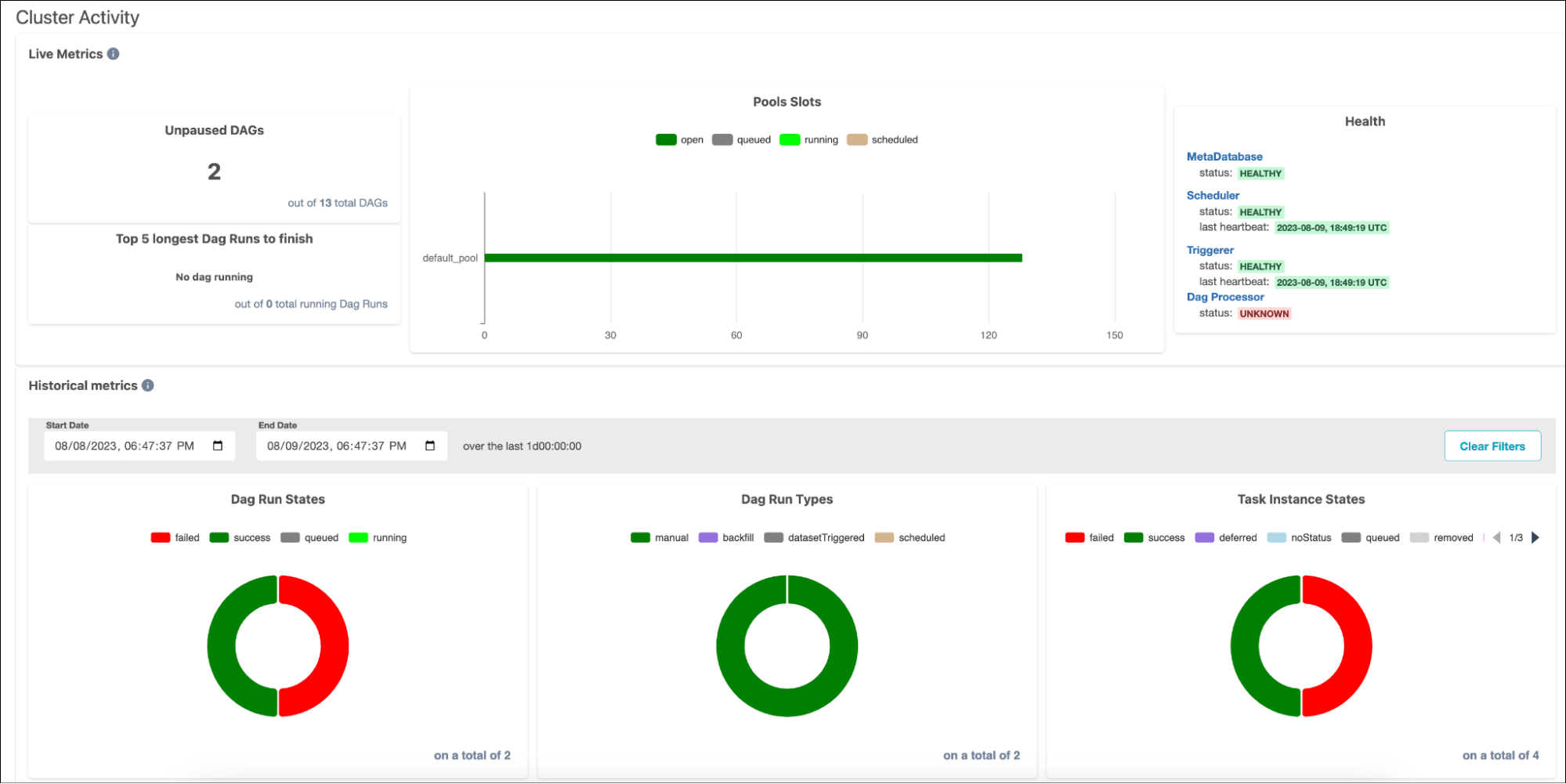Open the Start Date calendar picker icon
This screenshot has width=1566, height=784.
218,446
